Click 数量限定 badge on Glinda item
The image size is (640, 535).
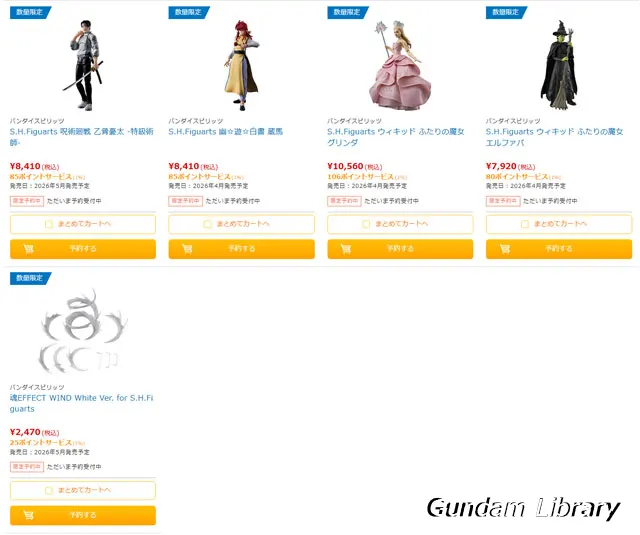(x=348, y=12)
